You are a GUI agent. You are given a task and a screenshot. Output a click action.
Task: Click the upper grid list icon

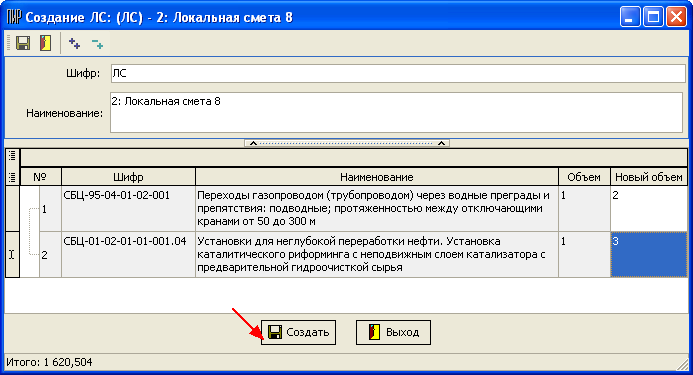point(12,156)
